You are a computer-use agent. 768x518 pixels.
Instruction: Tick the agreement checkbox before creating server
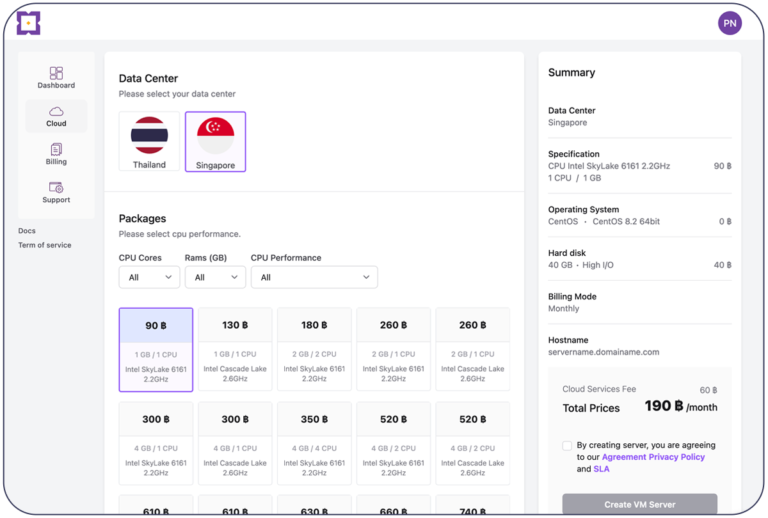568,446
